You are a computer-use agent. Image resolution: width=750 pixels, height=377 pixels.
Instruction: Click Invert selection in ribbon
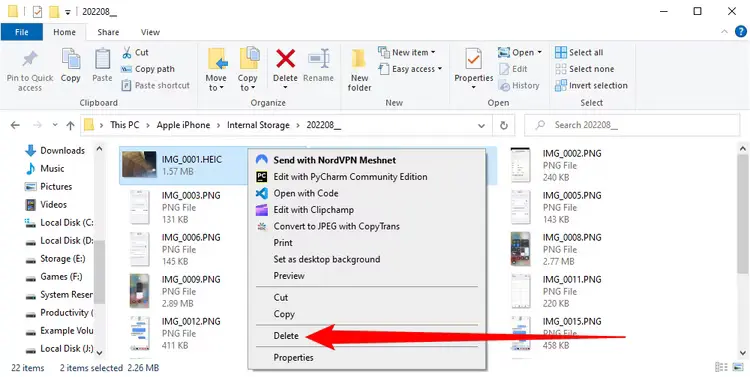coord(591,85)
